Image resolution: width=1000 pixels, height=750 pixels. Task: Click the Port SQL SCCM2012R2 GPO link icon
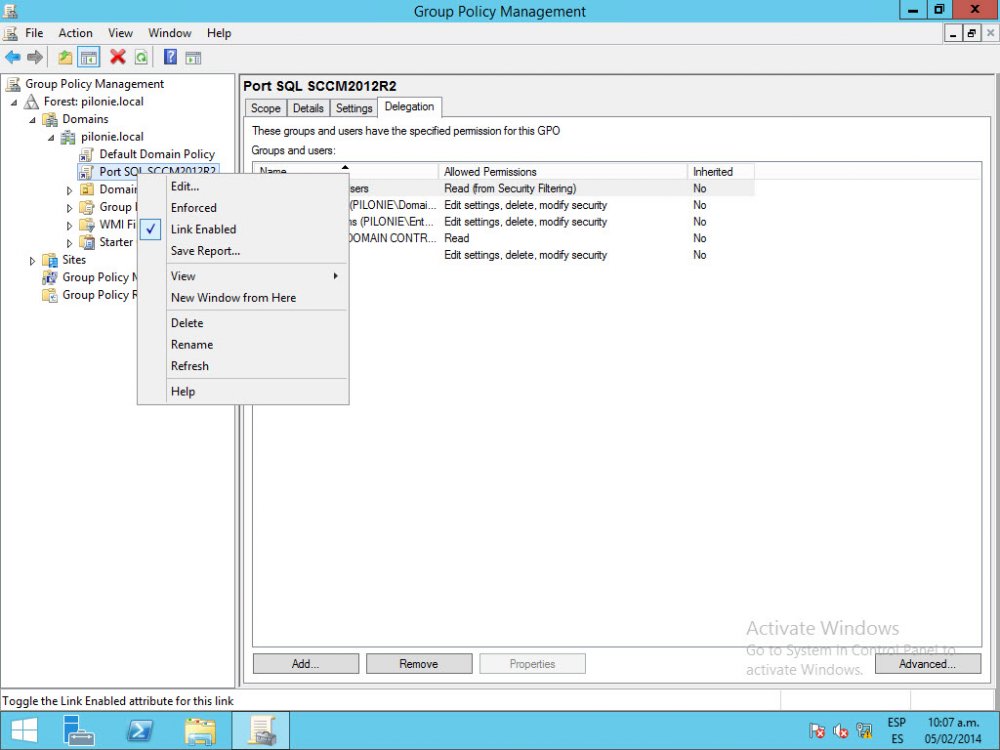click(x=87, y=172)
